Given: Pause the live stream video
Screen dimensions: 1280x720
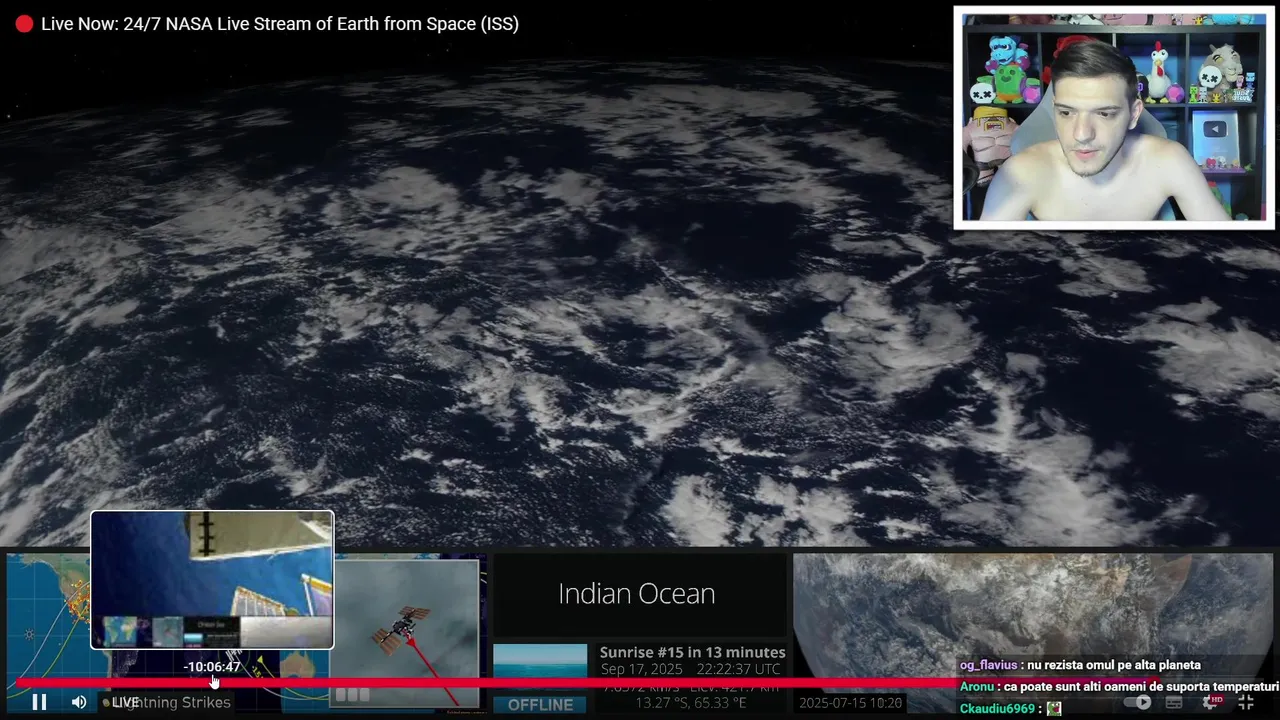Looking at the screenshot, I should 39,702.
